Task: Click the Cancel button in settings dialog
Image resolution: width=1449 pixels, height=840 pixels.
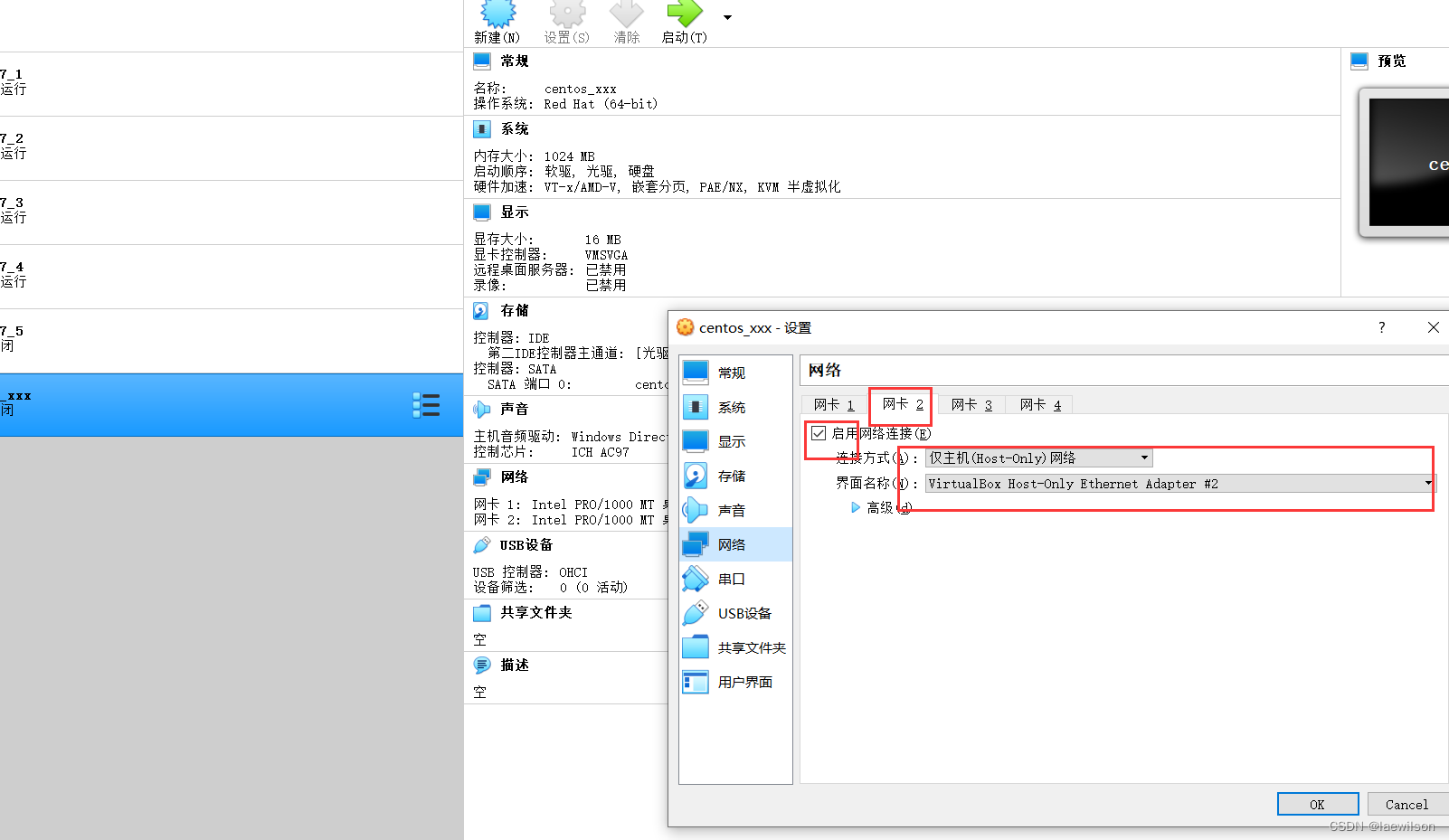Action: tap(1407, 804)
